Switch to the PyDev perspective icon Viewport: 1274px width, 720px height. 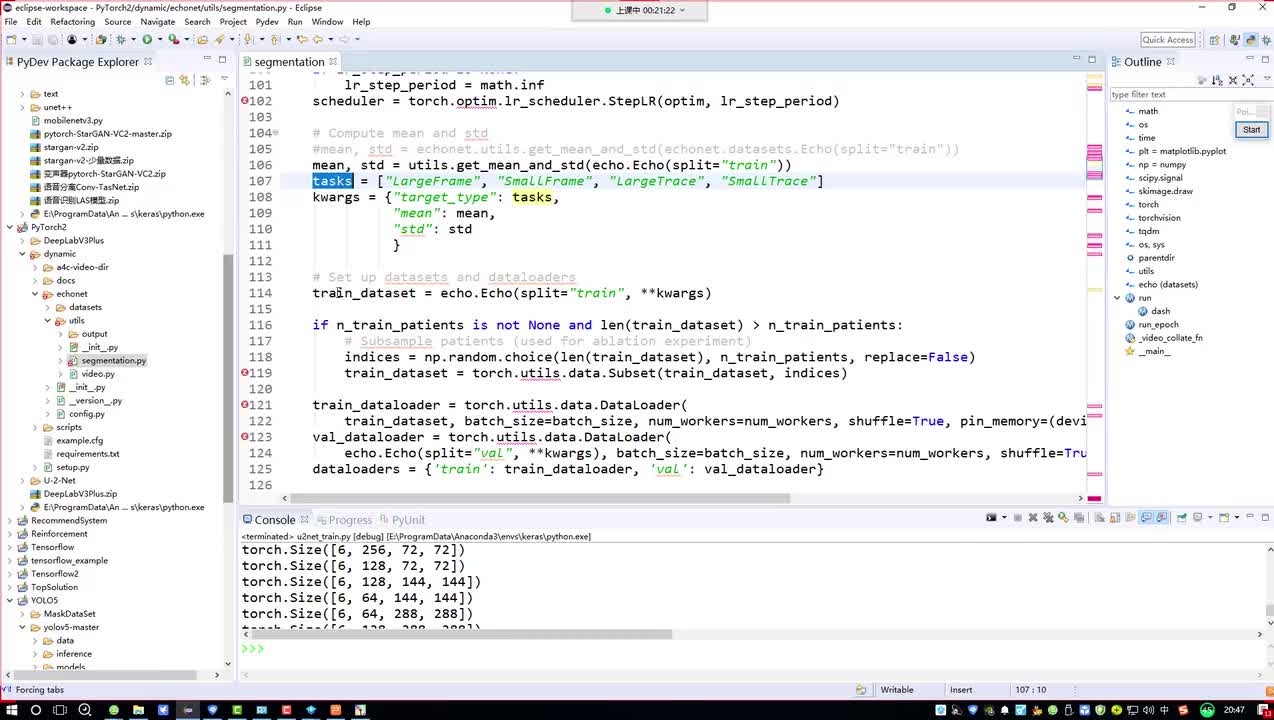(1250, 40)
